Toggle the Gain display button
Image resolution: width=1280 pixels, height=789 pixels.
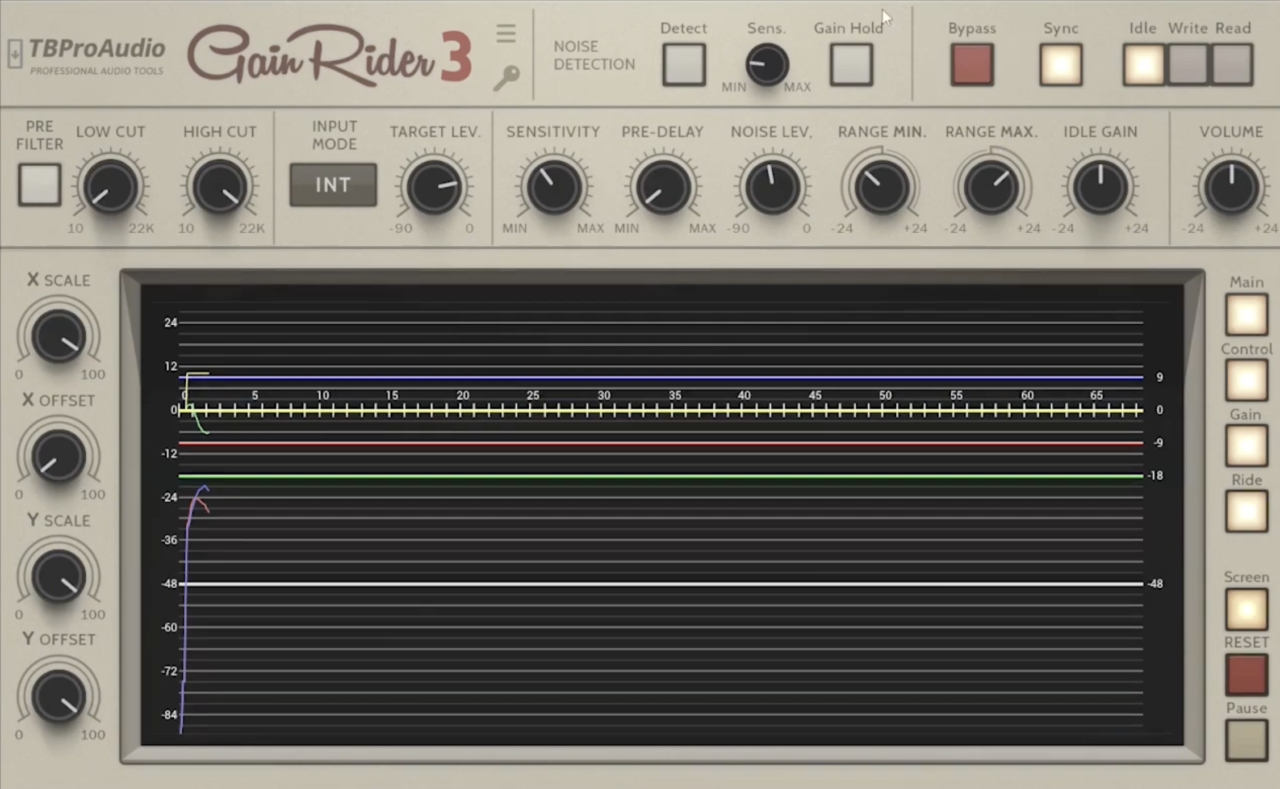click(x=1246, y=446)
